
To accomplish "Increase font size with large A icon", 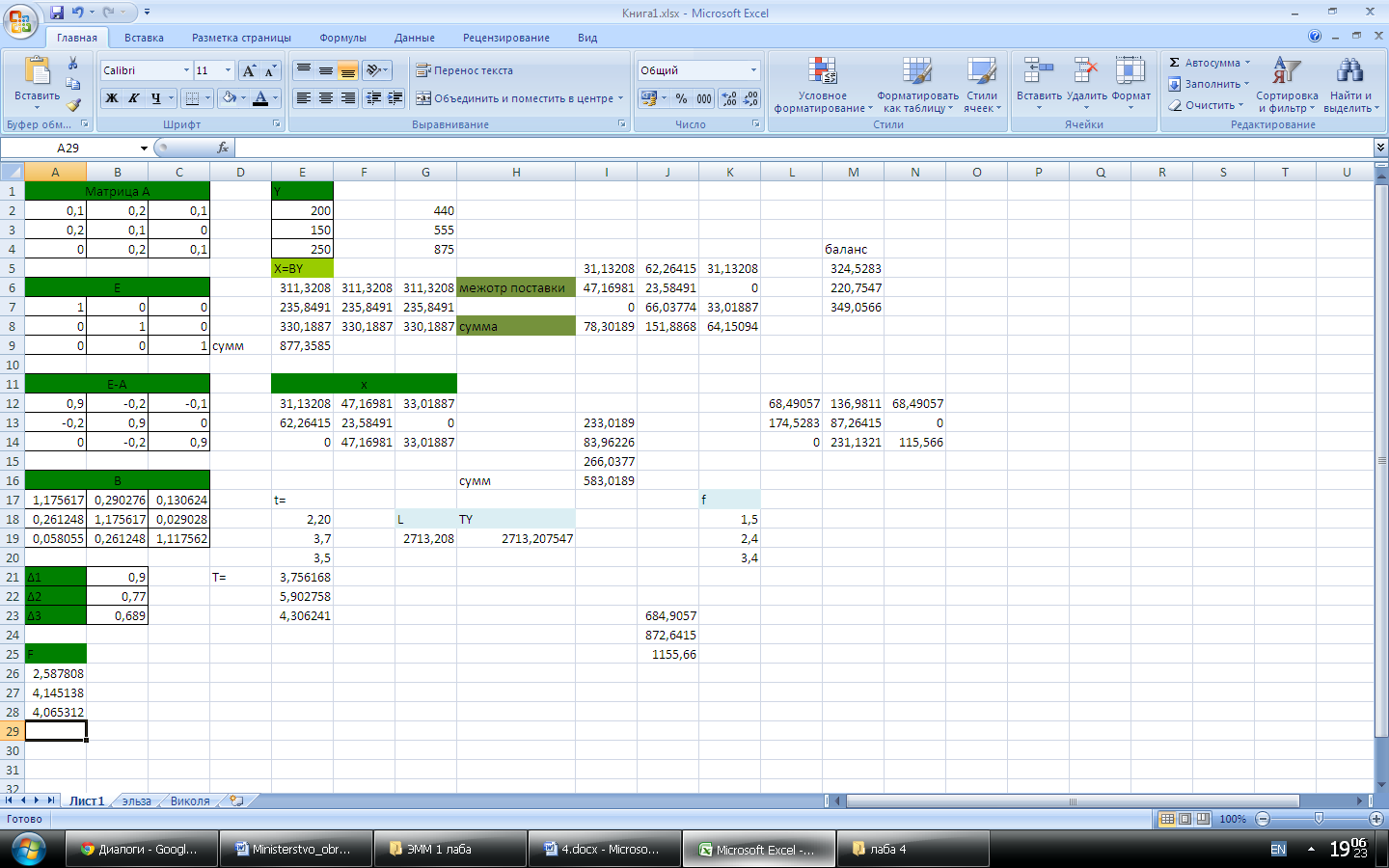I will (249, 70).
